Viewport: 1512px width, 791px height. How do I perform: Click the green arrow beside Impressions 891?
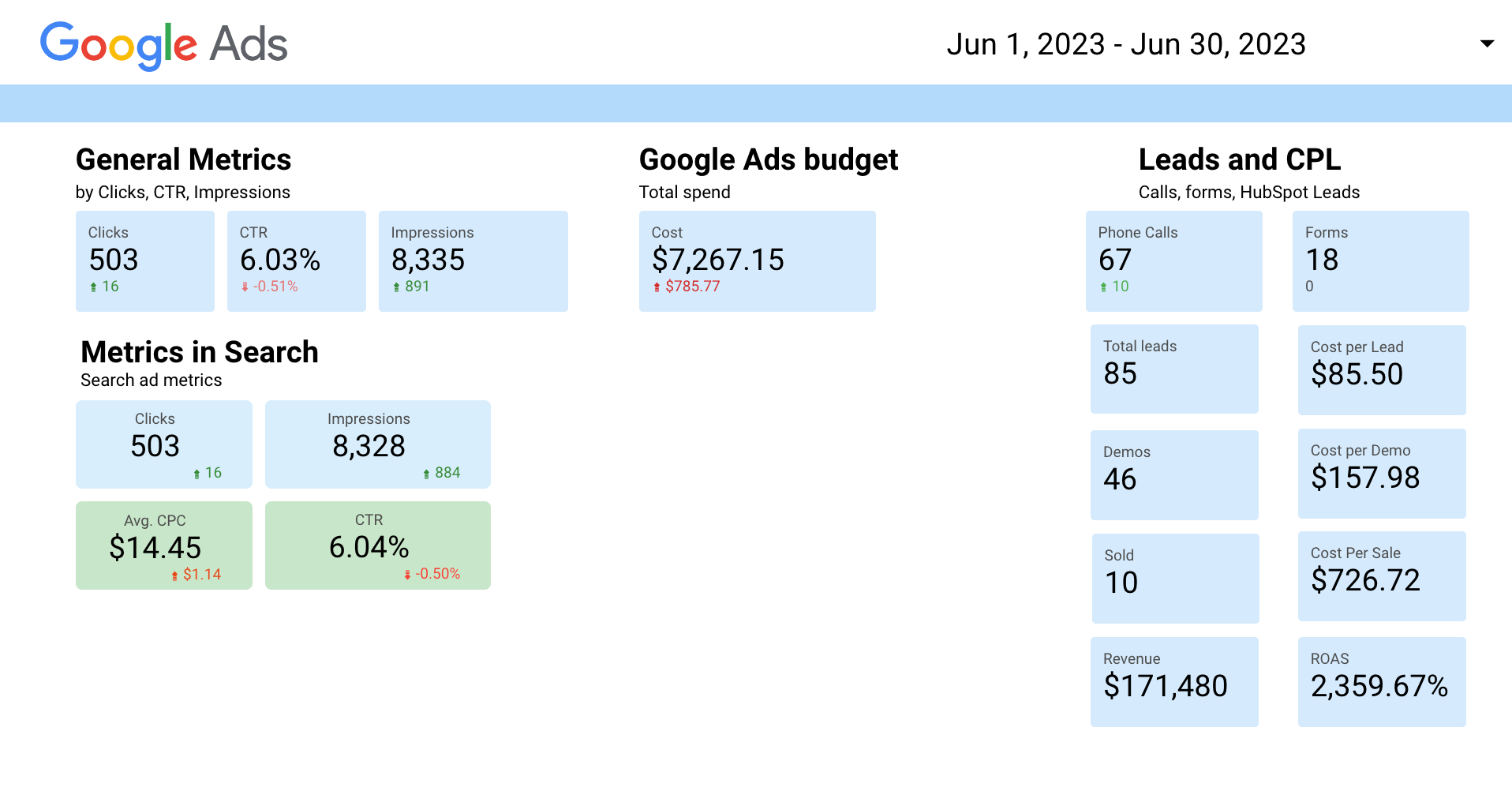point(397,287)
